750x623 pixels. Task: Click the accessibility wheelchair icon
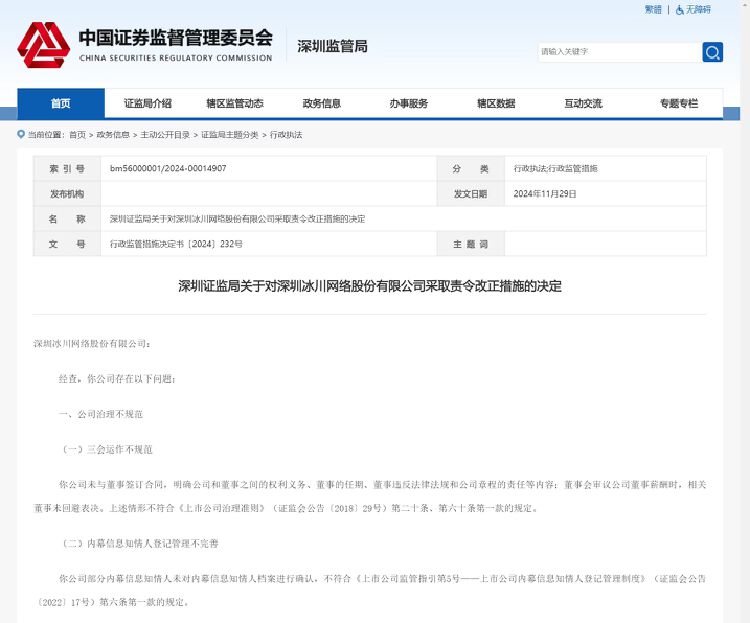[x=680, y=10]
